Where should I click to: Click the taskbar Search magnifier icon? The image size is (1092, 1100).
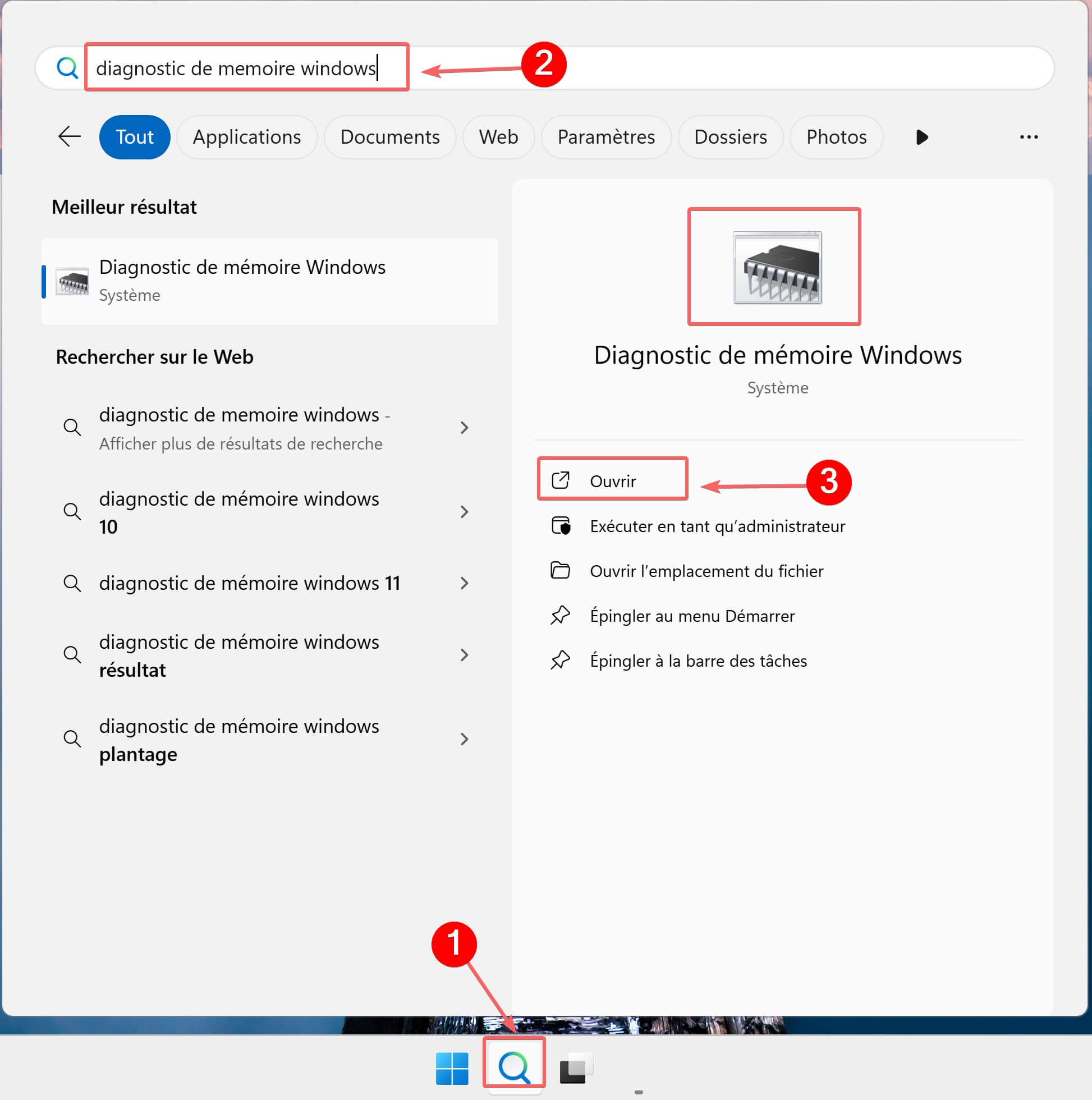[513, 1067]
